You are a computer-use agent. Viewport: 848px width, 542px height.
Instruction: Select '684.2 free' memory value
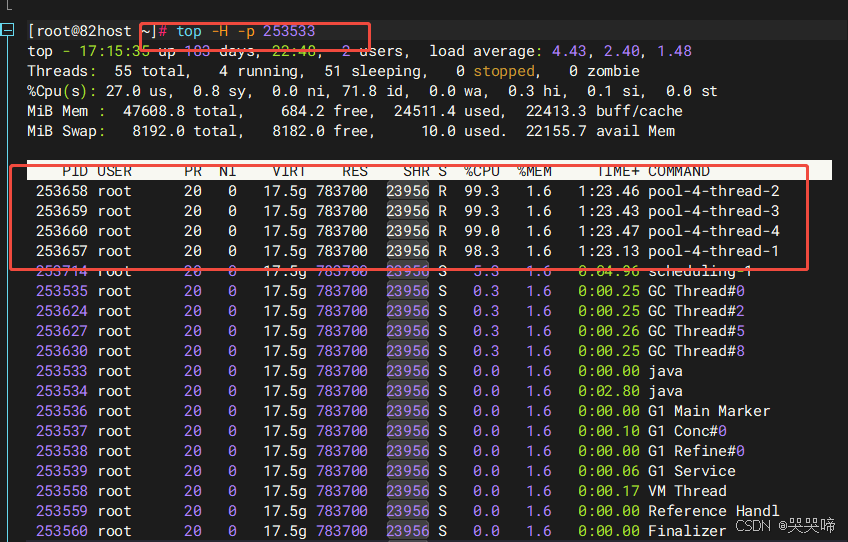(324, 111)
